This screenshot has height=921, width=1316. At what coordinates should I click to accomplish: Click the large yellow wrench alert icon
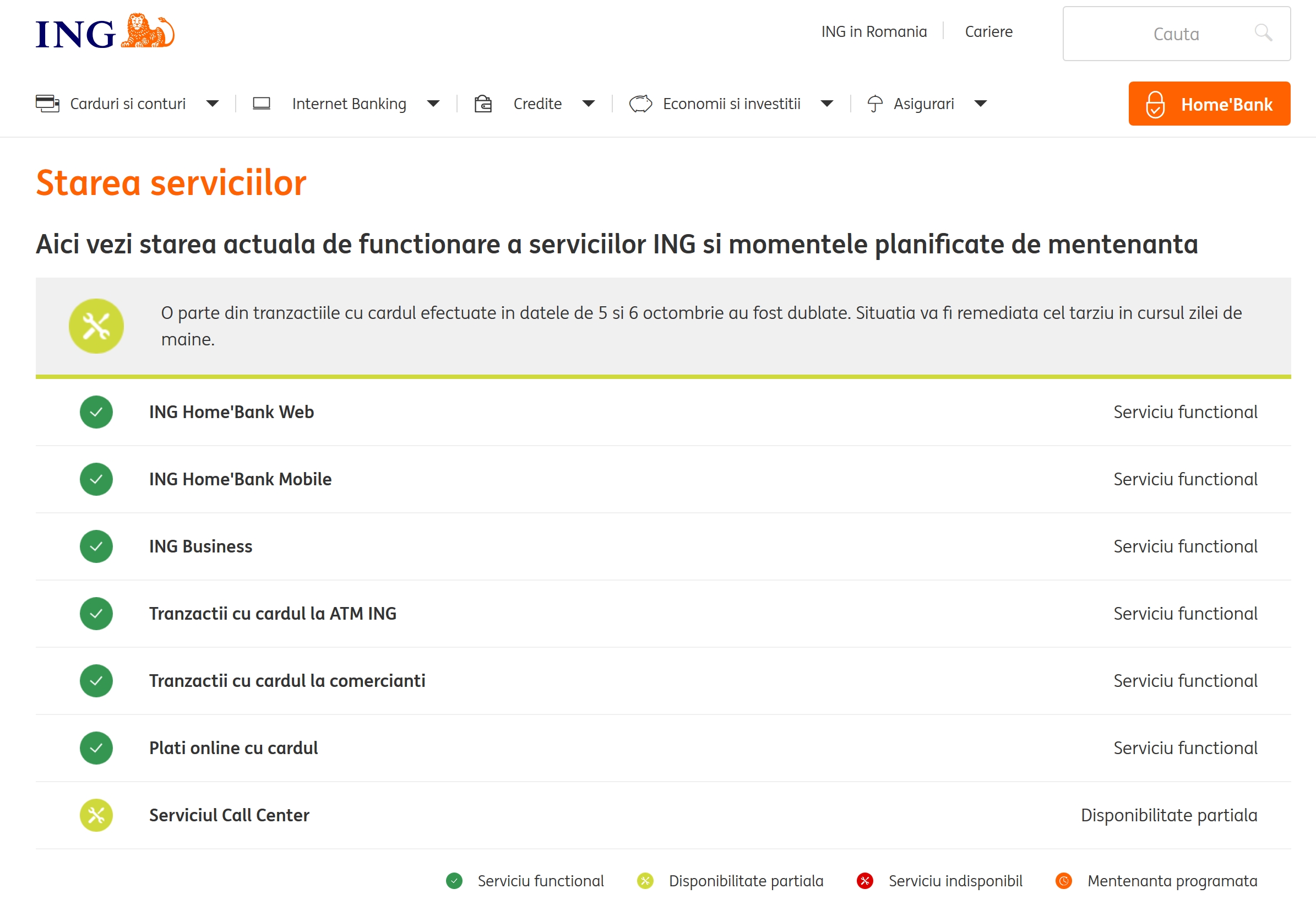pos(96,326)
